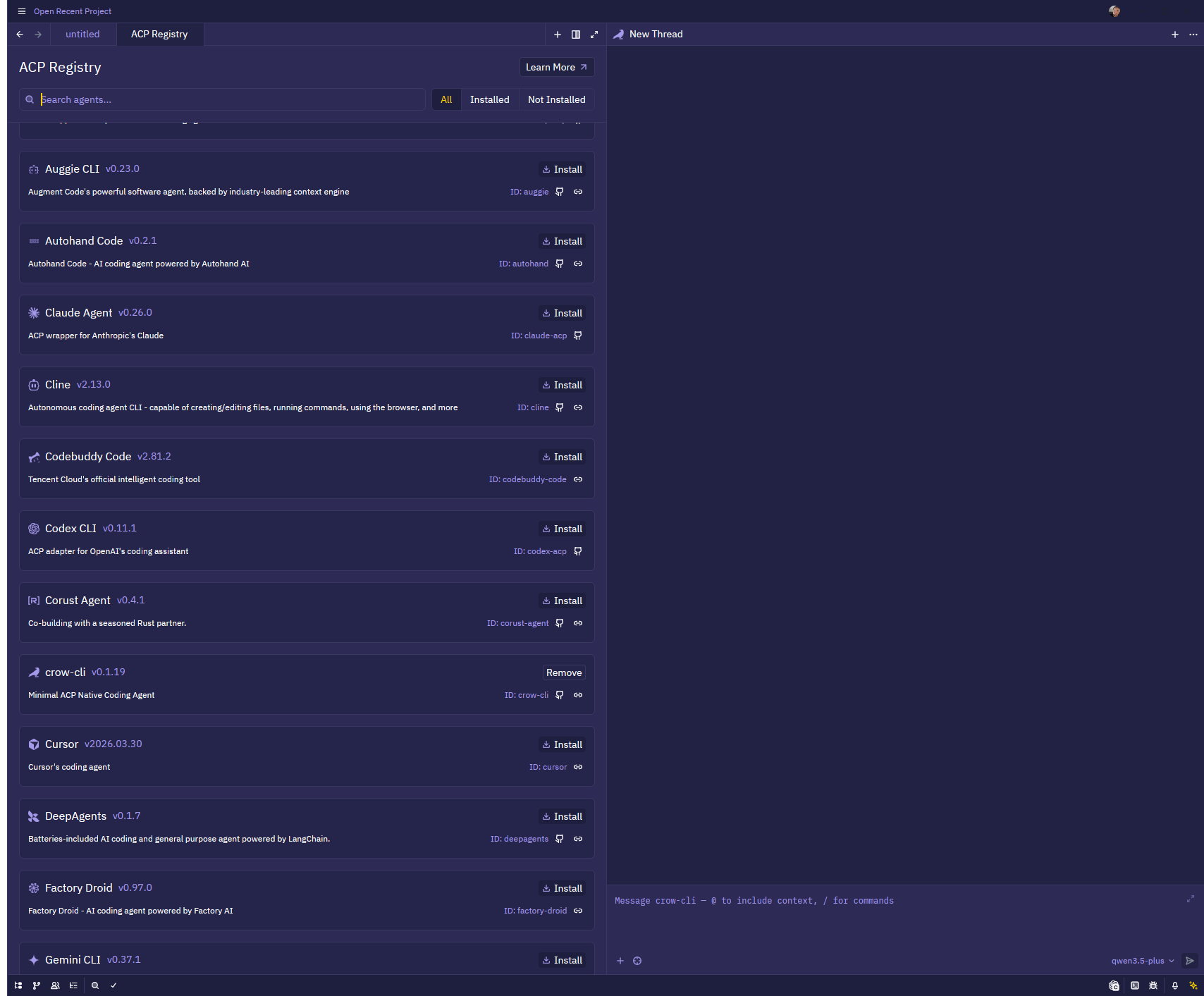This screenshot has height=996, width=1204.
Task: Open the terminal panel icon
Action: point(1134,985)
